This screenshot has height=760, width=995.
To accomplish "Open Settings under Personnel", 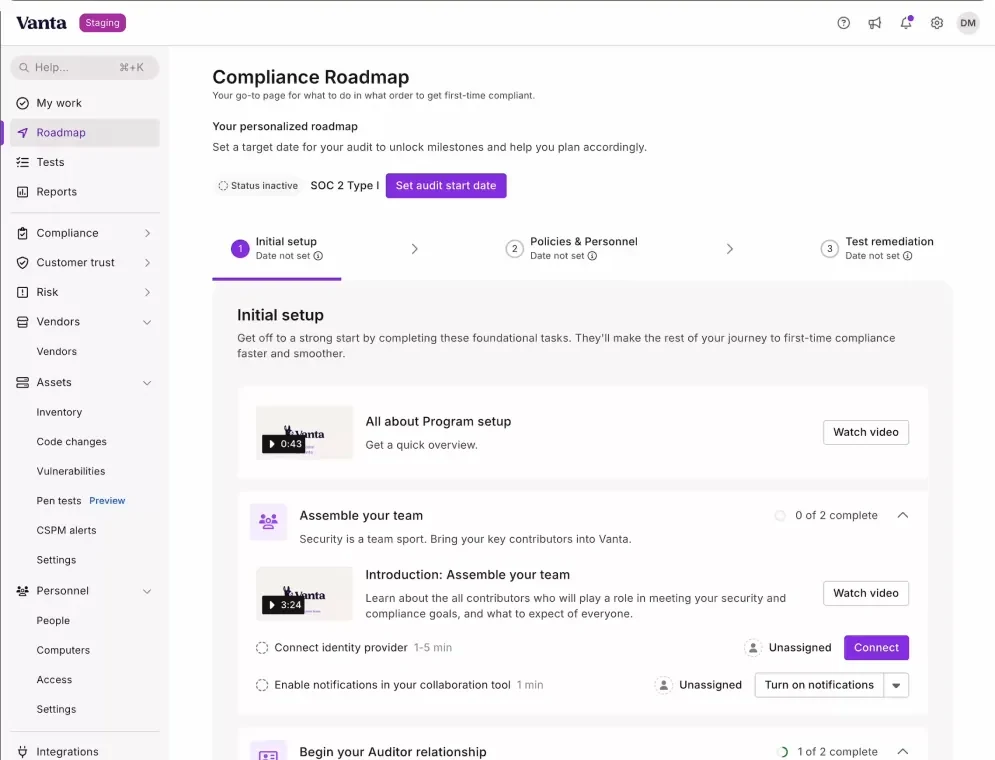I will 56,709.
